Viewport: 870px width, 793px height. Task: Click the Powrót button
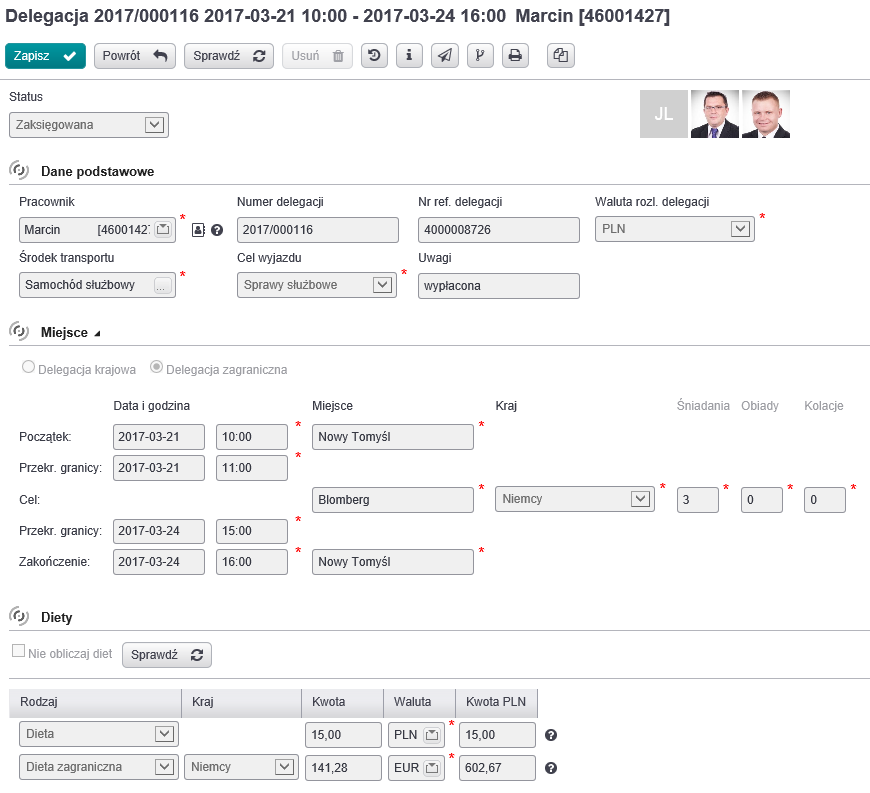134,56
